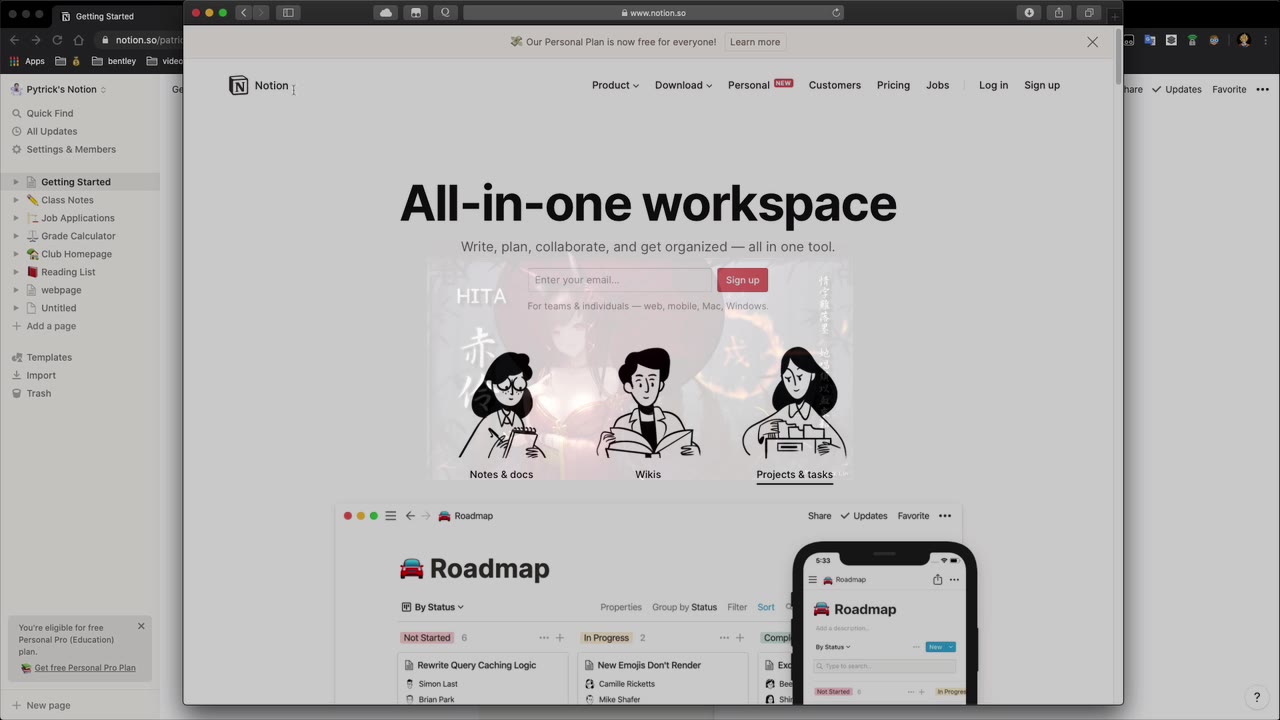This screenshot has height=720, width=1280.
Task: Open the three-dots menu in the Notion app topbar
Action: [x=1263, y=89]
